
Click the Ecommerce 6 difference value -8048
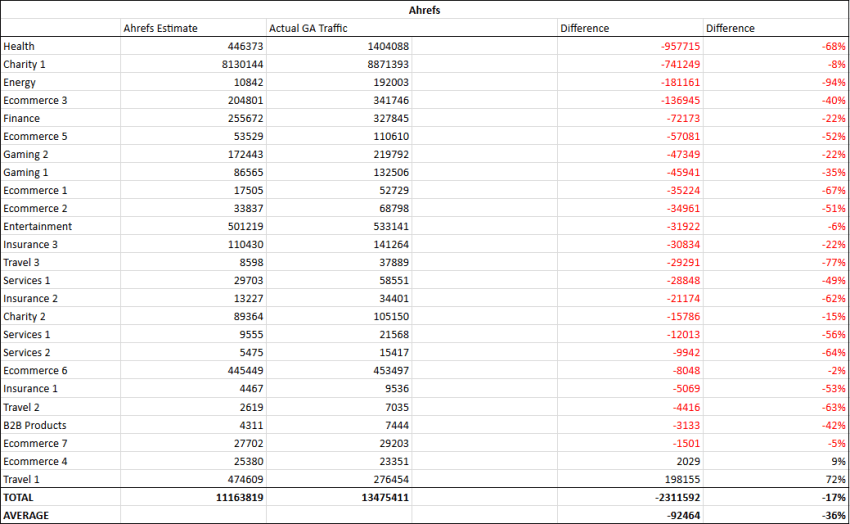pyautogui.click(x=682, y=370)
